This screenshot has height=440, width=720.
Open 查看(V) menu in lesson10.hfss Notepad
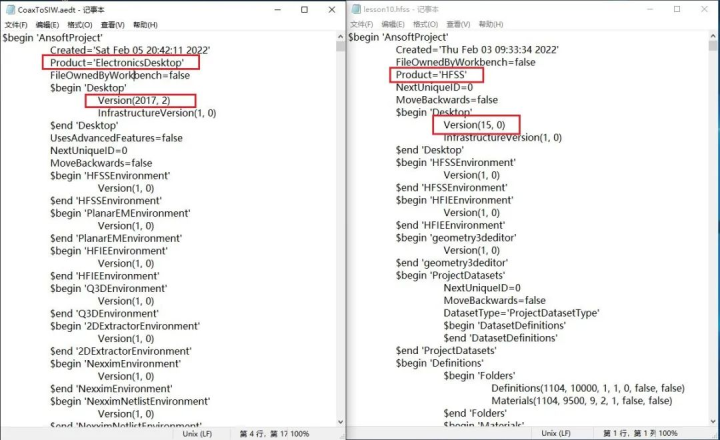(459, 24)
